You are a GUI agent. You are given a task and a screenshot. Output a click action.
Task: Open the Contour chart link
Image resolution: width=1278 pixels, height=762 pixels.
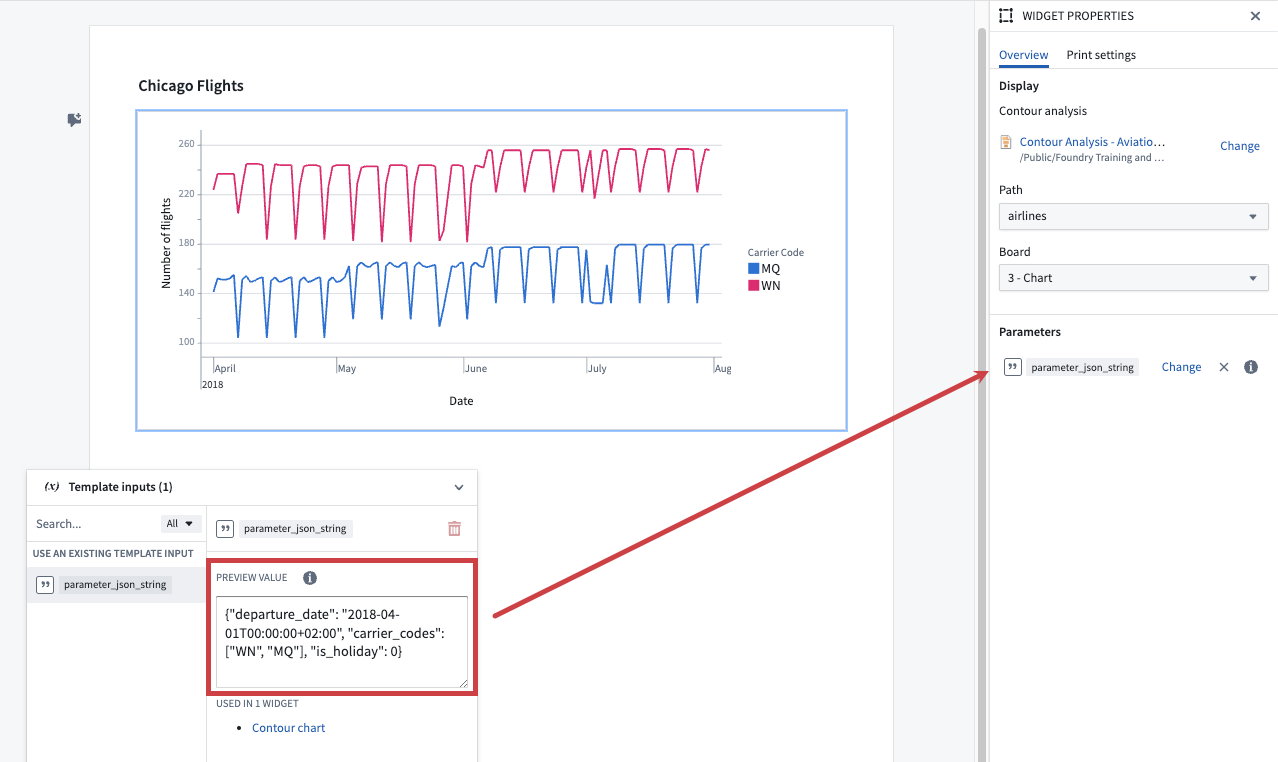click(289, 728)
